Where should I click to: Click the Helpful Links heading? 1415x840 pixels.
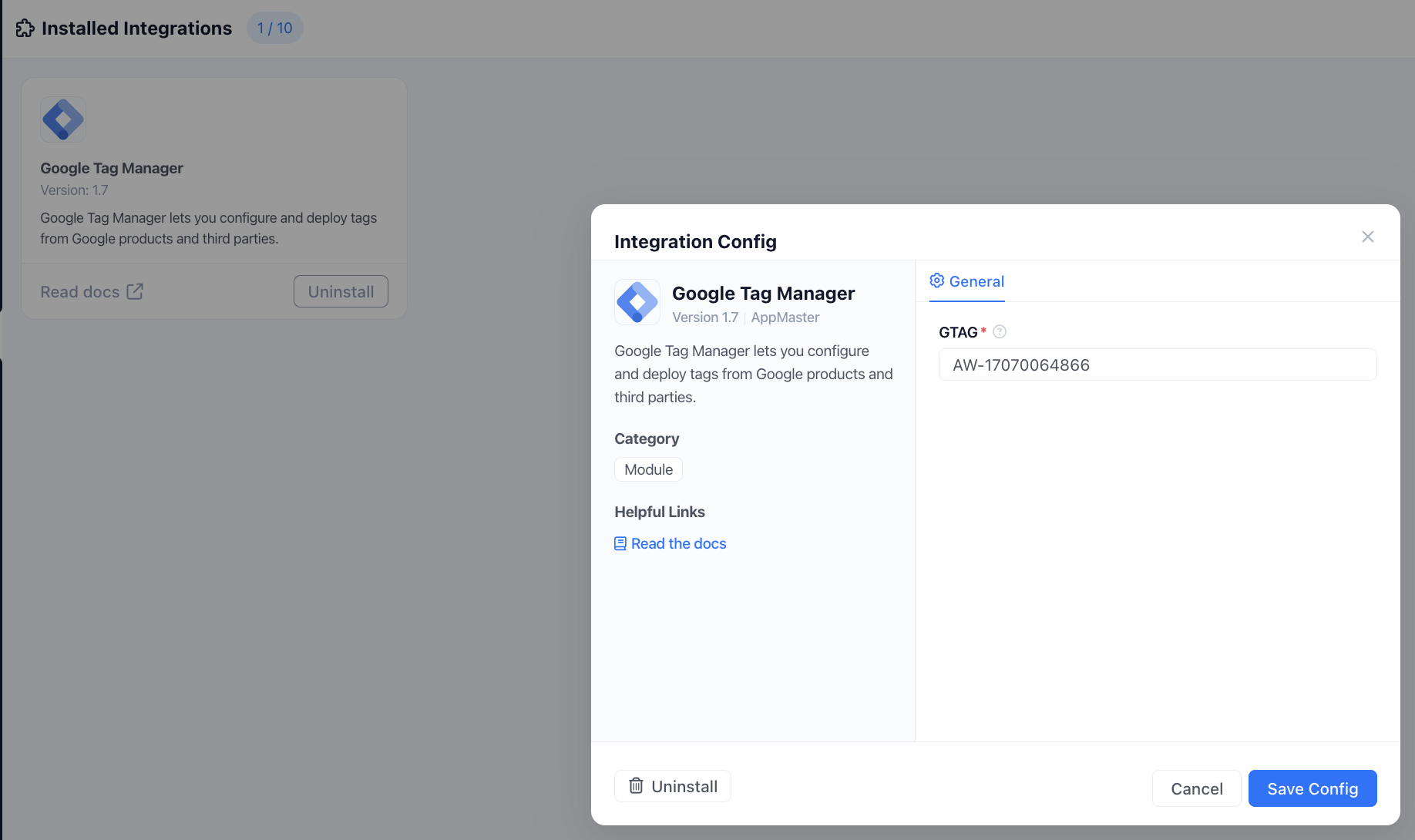point(660,512)
